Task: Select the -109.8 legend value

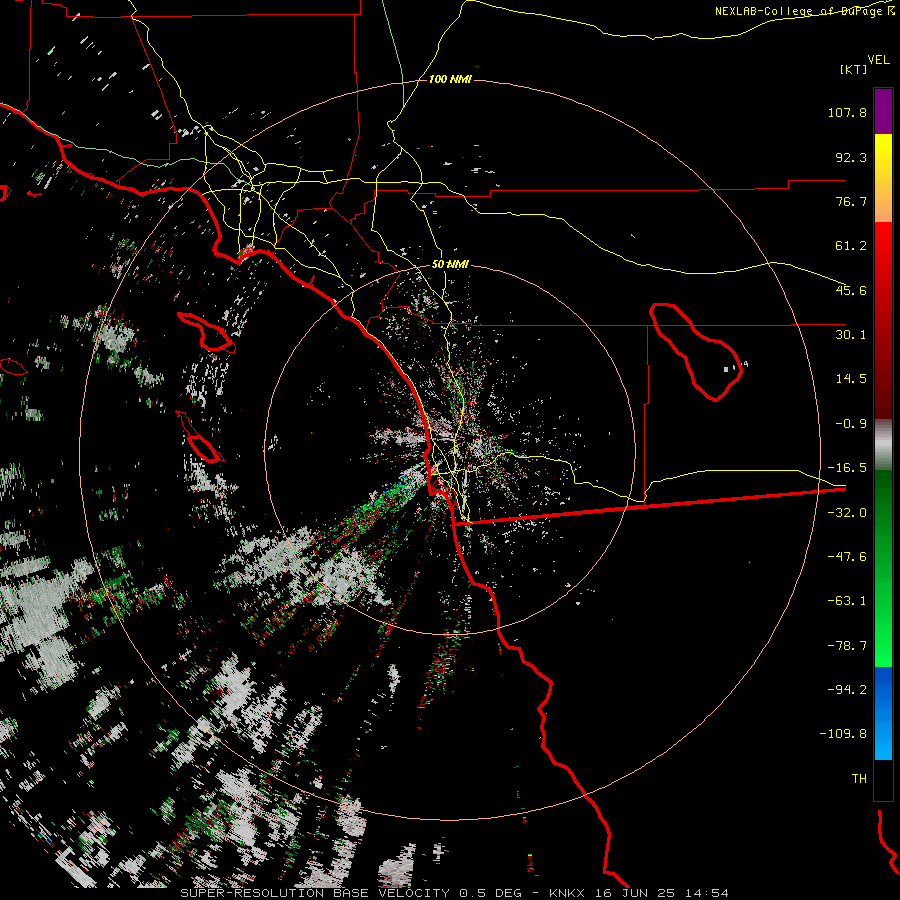Action: [x=843, y=735]
